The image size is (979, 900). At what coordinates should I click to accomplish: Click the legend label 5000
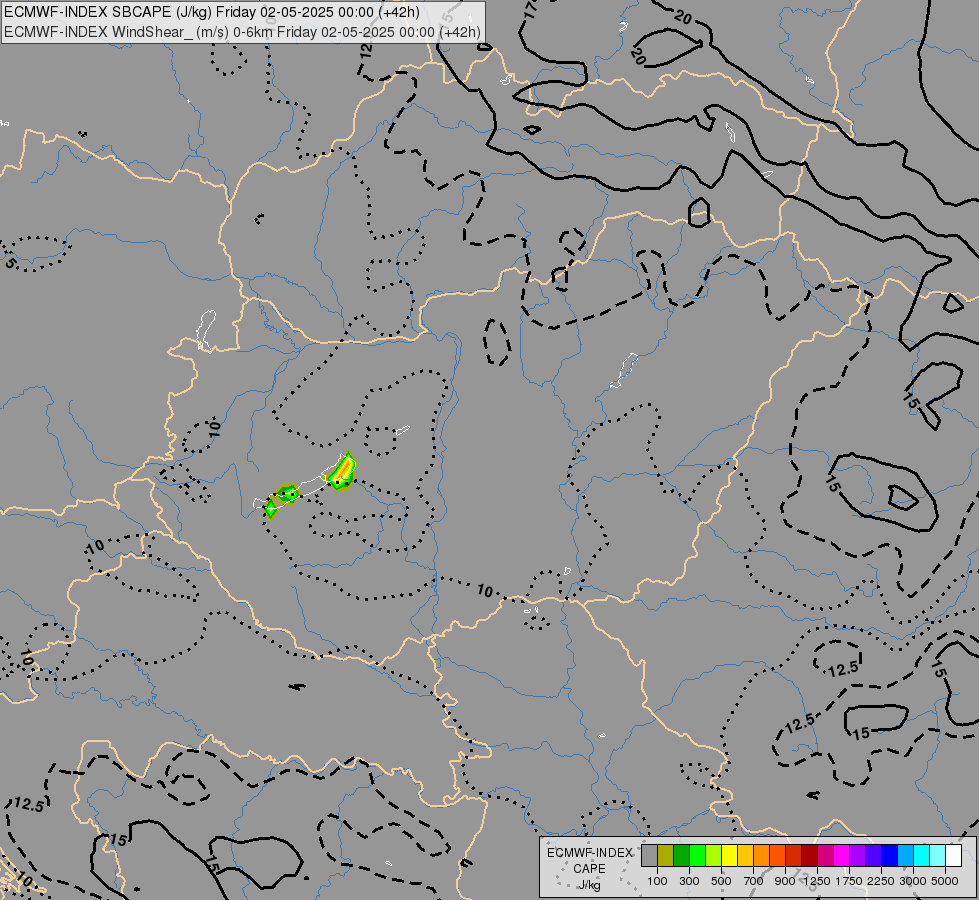pyautogui.click(x=945, y=881)
